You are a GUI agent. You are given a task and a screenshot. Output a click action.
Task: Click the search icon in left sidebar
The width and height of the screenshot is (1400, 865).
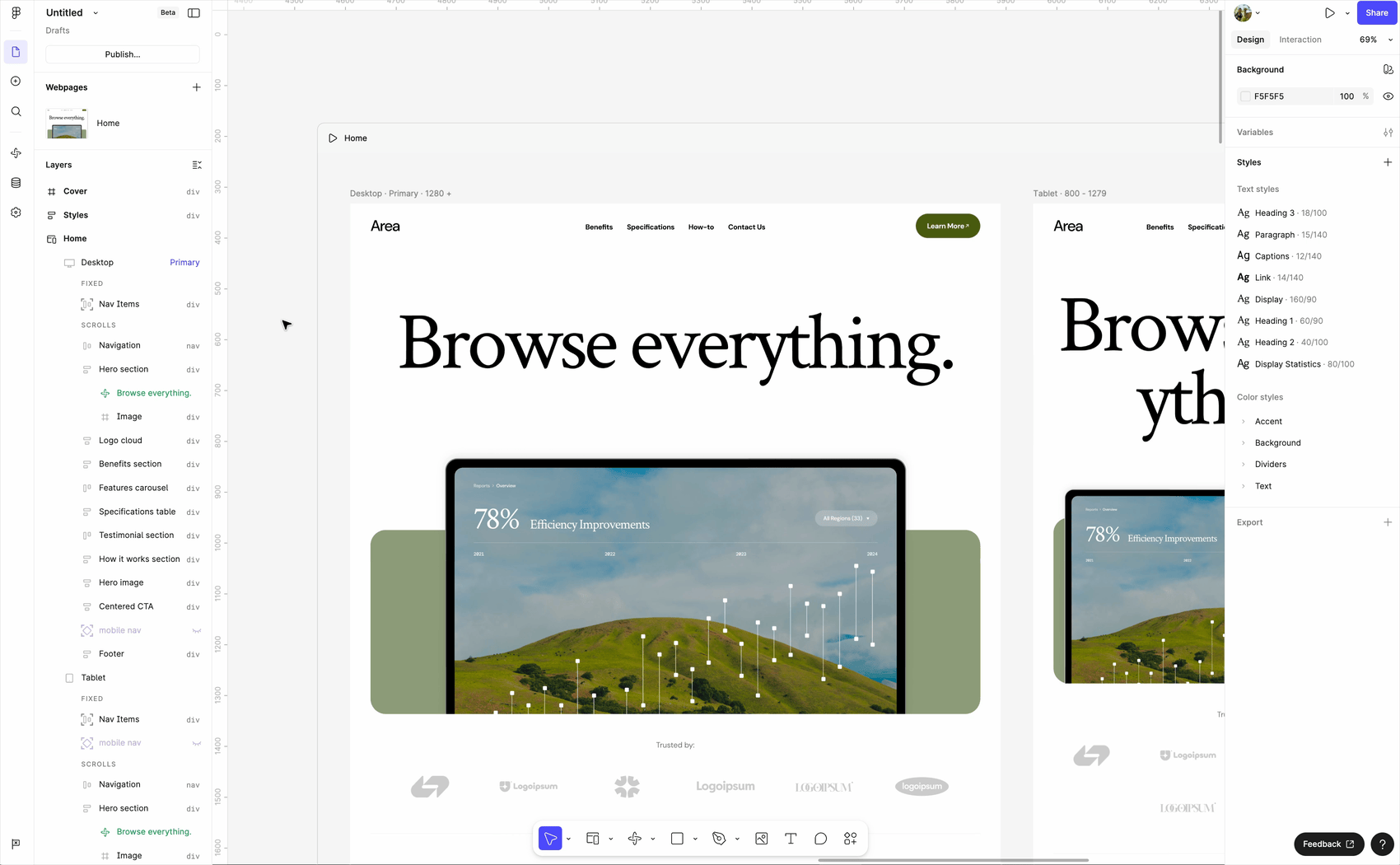pos(16,111)
